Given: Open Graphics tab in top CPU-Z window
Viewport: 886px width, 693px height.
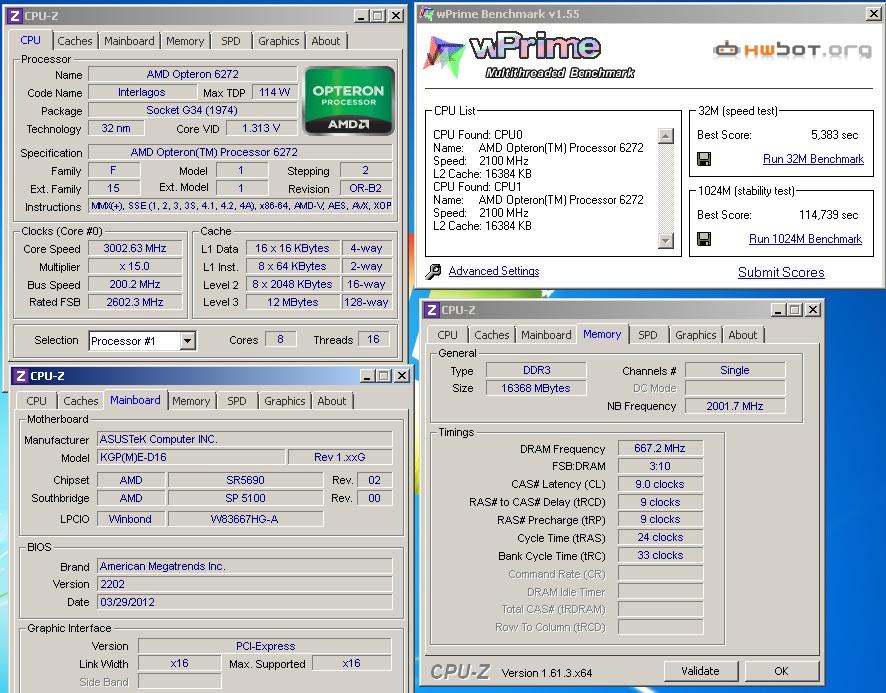Looking at the screenshot, I should click(x=279, y=41).
